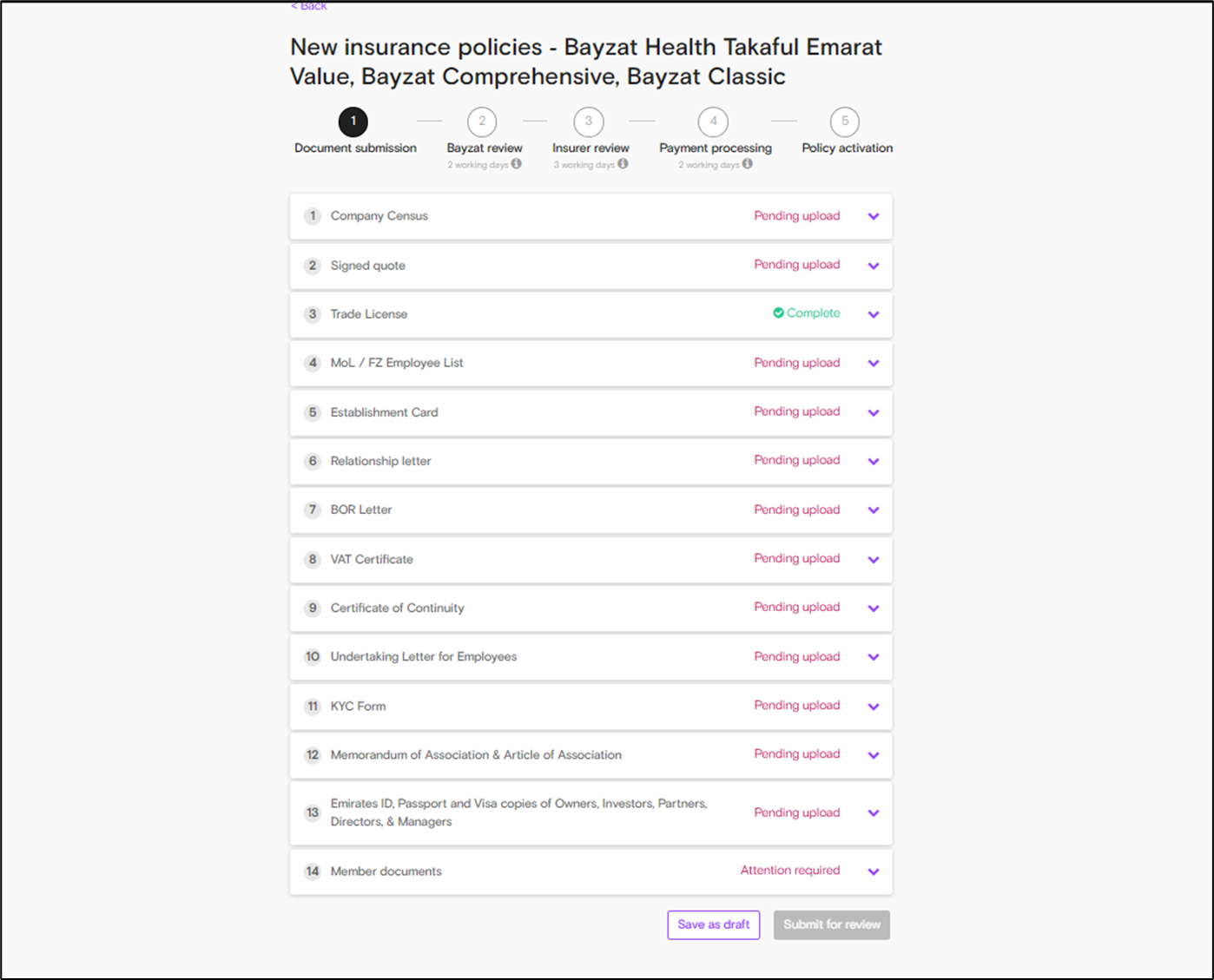Go back using the Back link
Screen dimensions: 1214x980
pyautogui.click(x=309, y=6)
